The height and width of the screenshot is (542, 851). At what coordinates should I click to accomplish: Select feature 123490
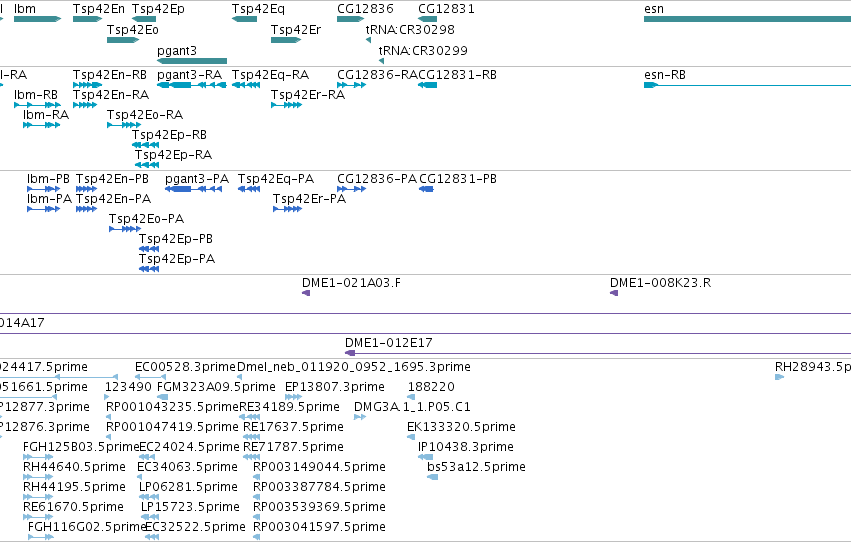(x=107, y=397)
